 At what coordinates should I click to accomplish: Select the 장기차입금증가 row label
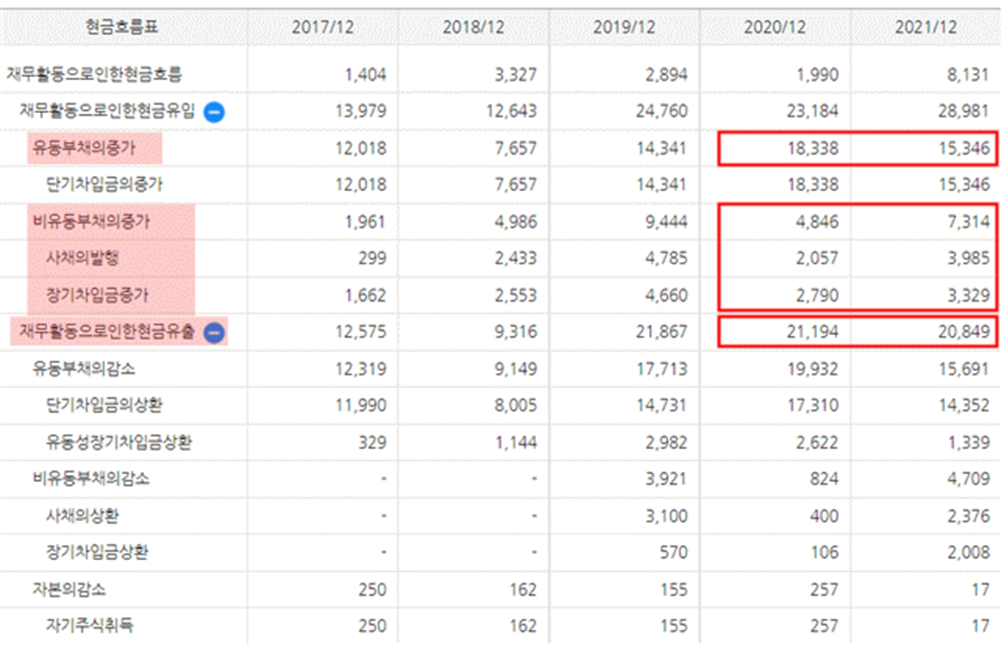tap(97, 295)
